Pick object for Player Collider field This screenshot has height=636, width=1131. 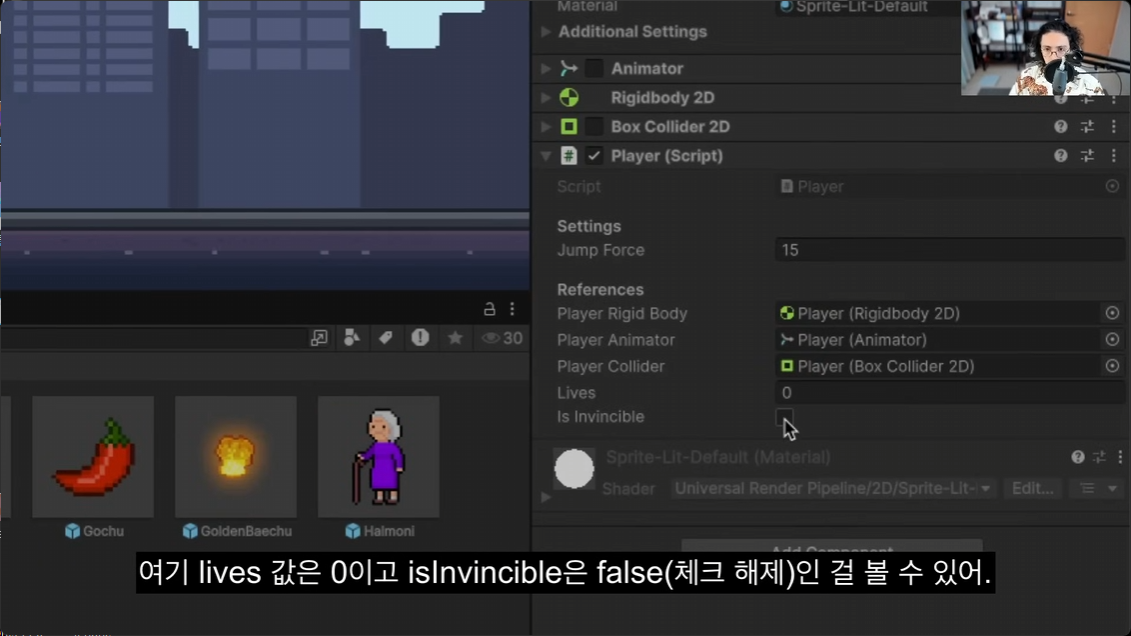(x=1112, y=366)
